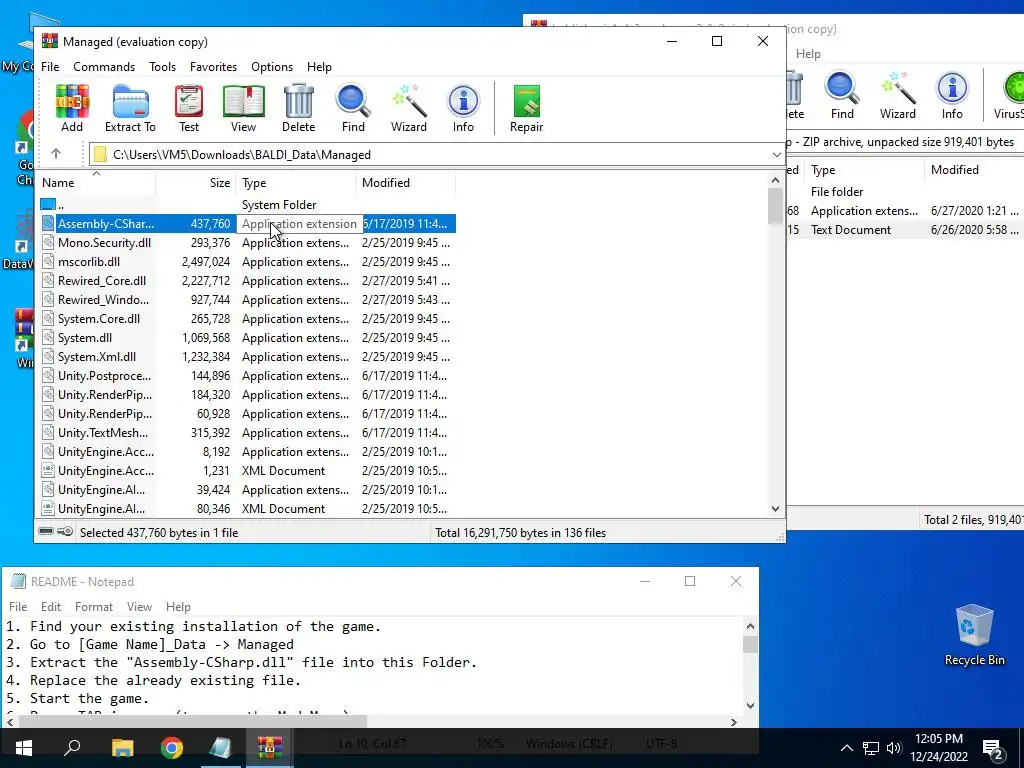Click Find icon in the background WinRAR window
Screen dimensions: 1024x768
pyautogui.click(x=842, y=95)
